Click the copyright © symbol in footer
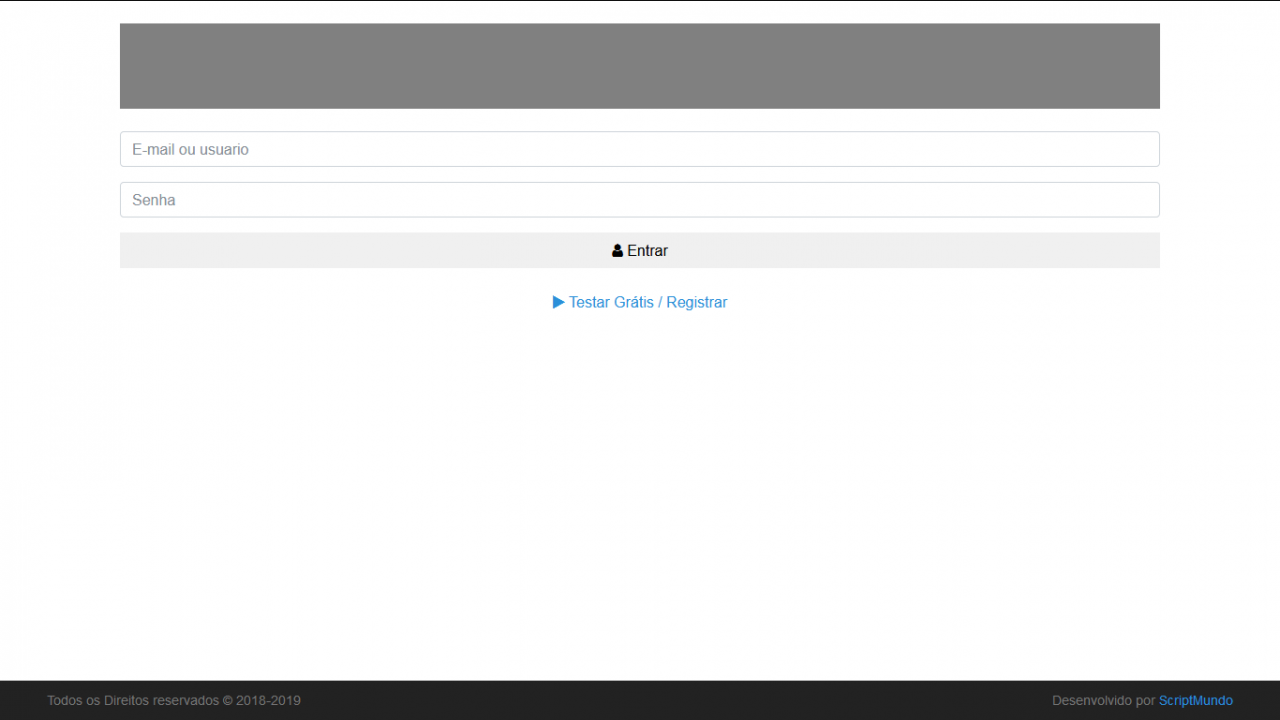 (227, 701)
